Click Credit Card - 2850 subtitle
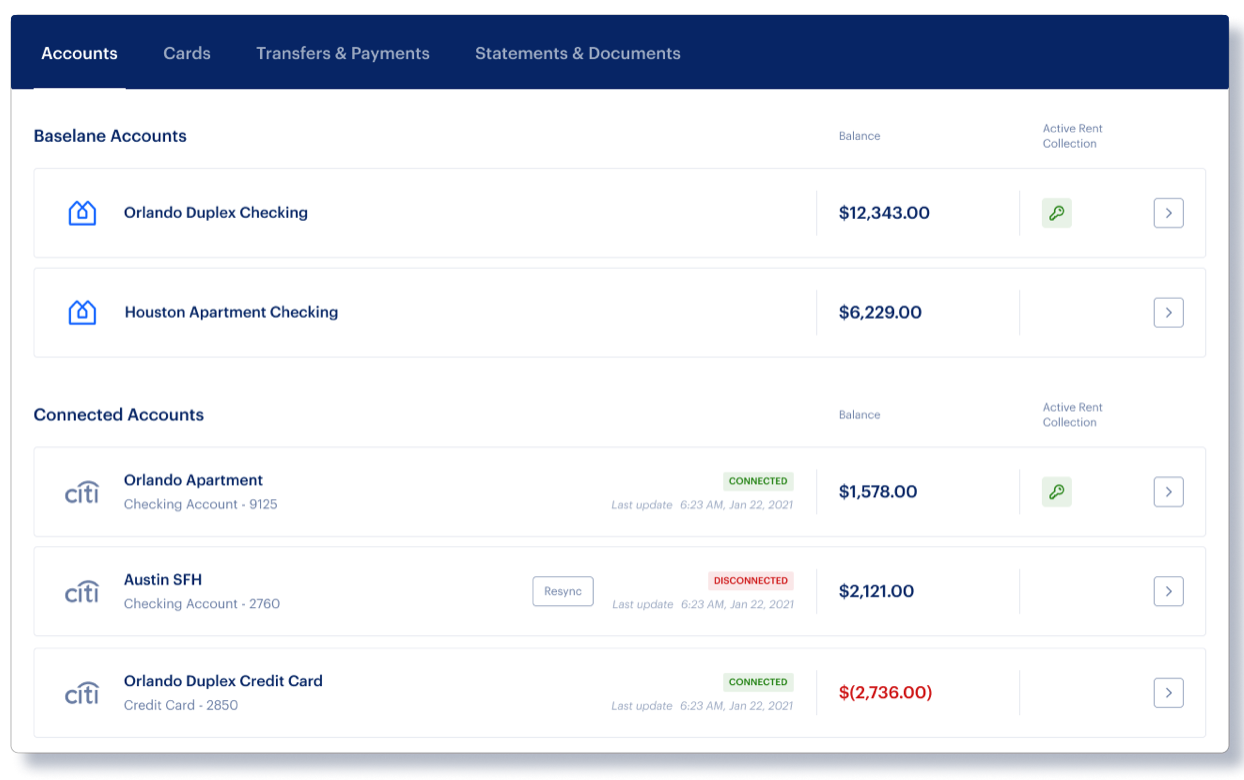 click(181, 705)
